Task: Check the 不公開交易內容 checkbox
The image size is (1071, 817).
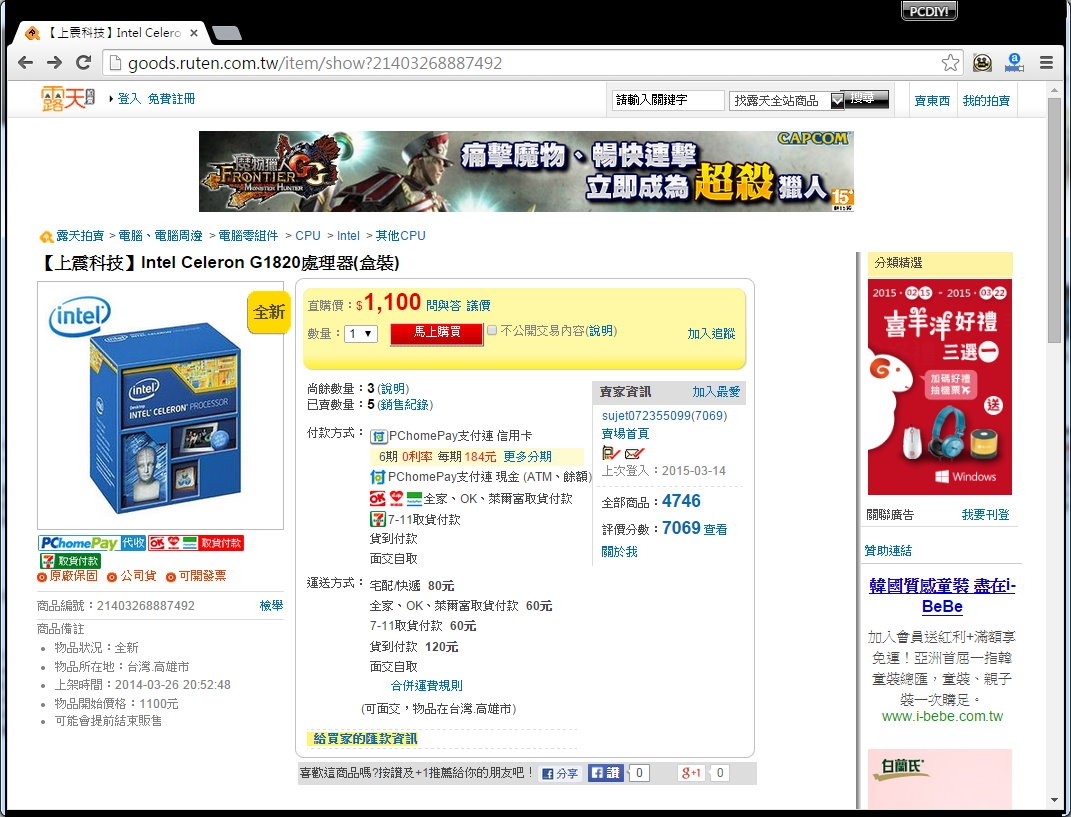Action: pos(492,331)
